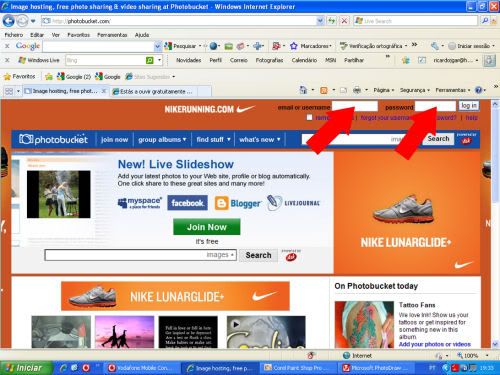Expand the find stuff dropdown
The height and width of the screenshot is (375, 500).
(x=213, y=140)
